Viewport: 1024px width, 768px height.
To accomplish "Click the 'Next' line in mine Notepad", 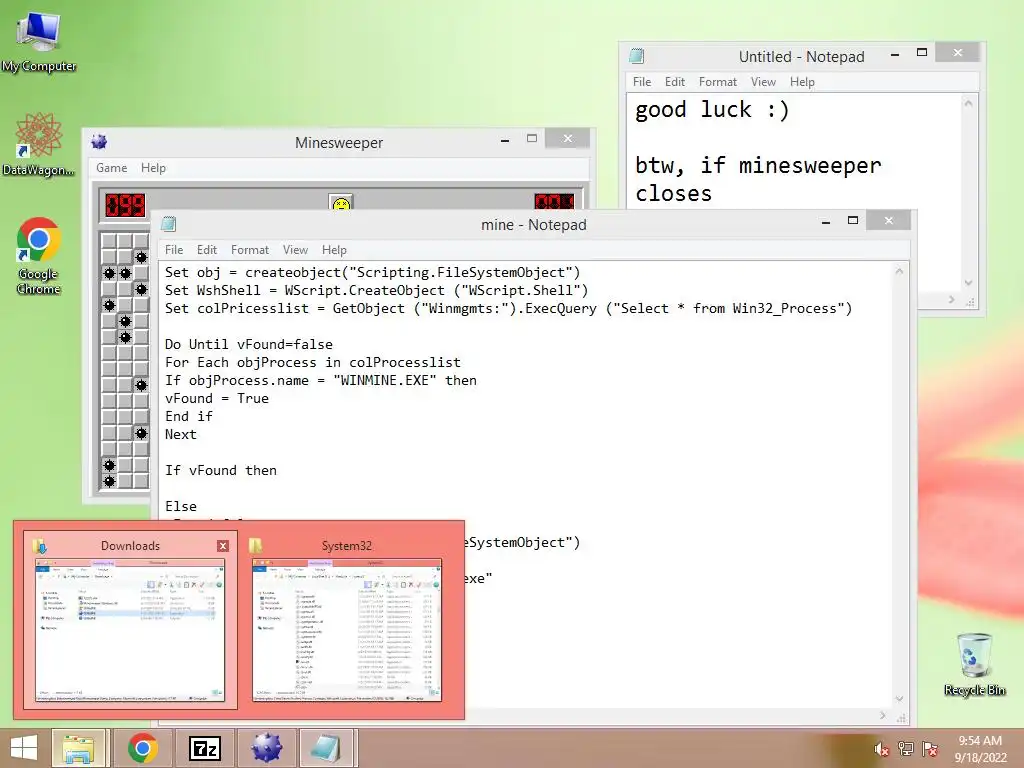I will coord(181,434).
